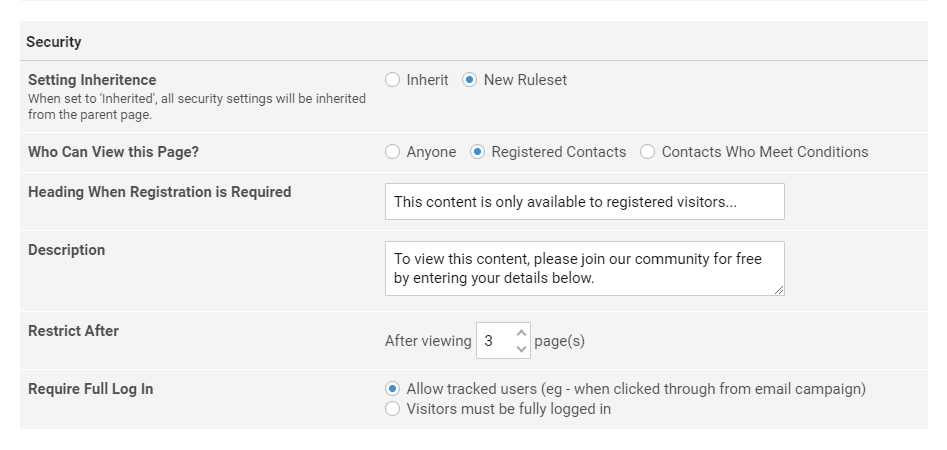Select Registered Contacts radio option

pos(478,152)
